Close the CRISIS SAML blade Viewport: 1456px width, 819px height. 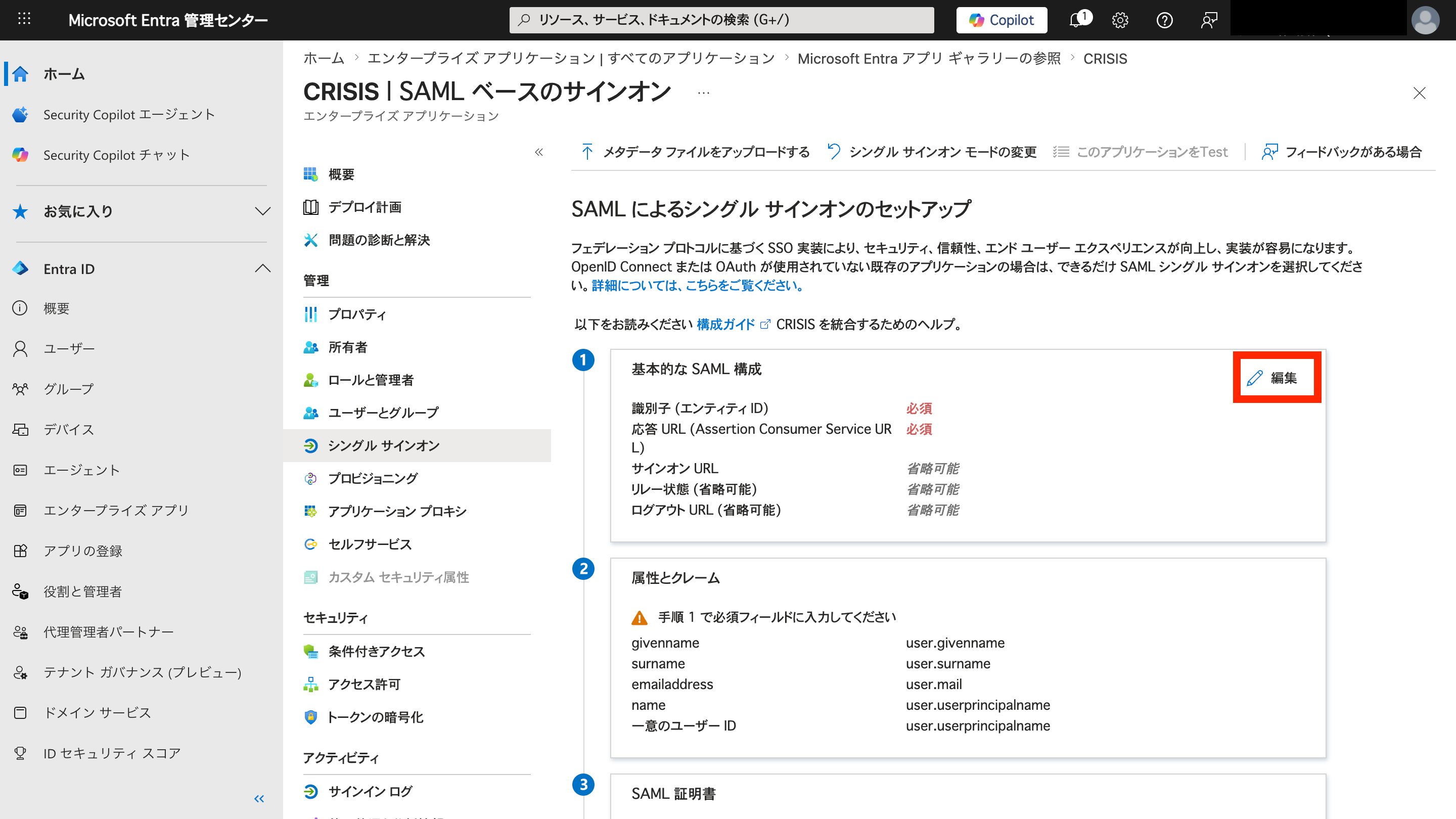coord(1419,93)
